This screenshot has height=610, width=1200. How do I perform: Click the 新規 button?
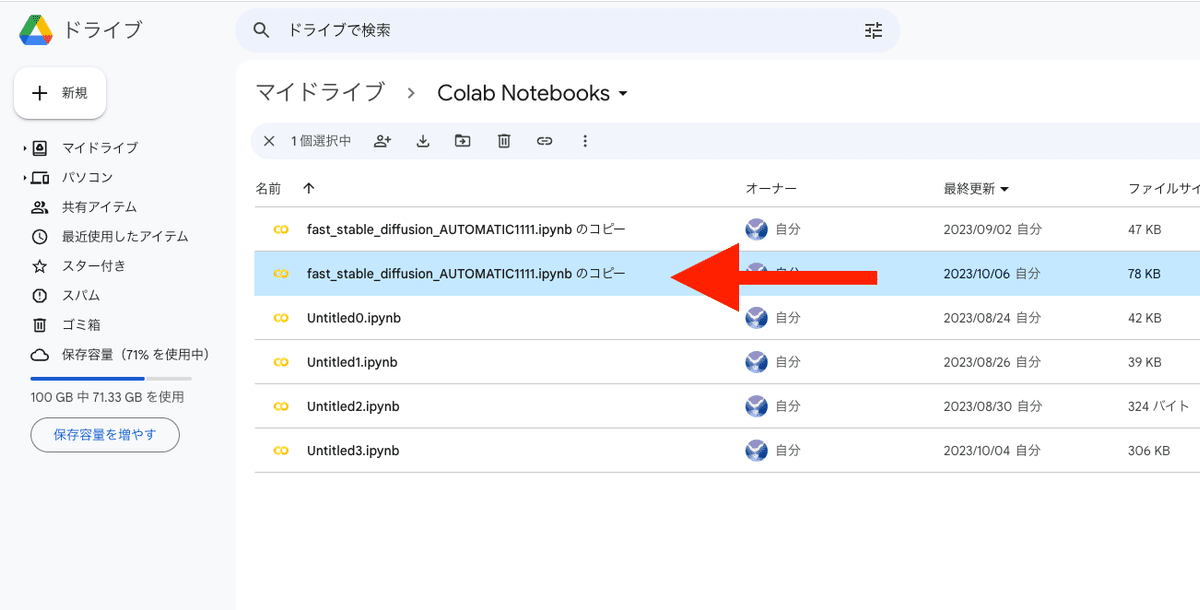(x=60, y=93)
